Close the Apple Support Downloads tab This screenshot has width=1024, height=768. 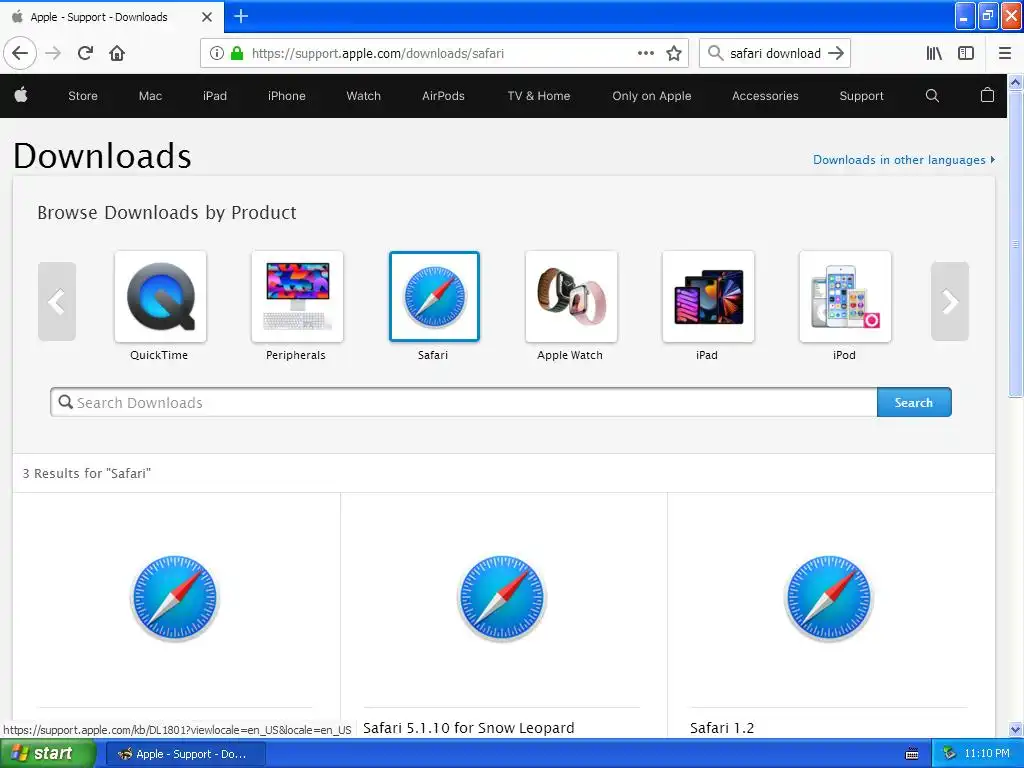(x=207, y=17)
